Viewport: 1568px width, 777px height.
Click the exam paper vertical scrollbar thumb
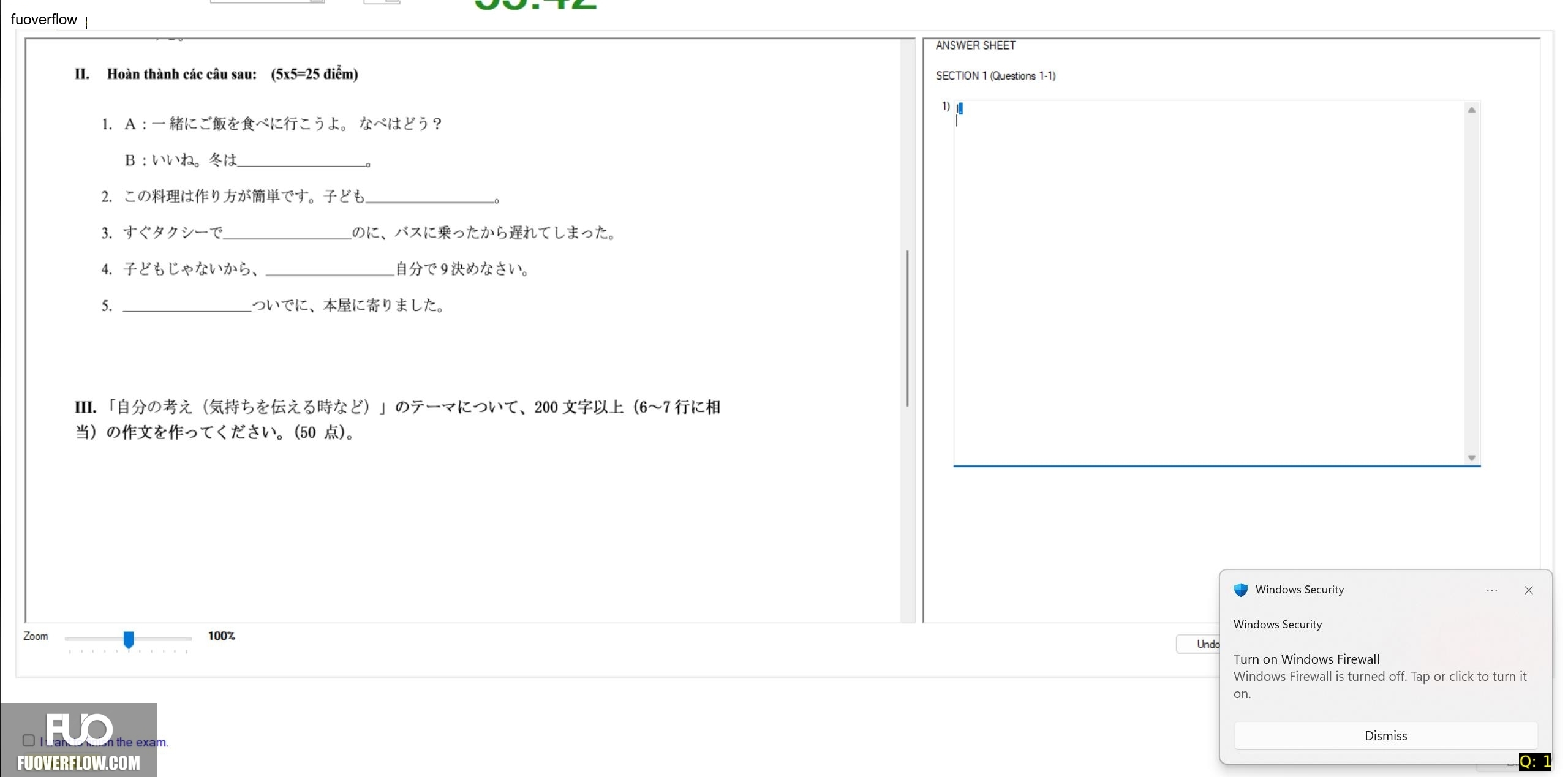pos(907,328)
